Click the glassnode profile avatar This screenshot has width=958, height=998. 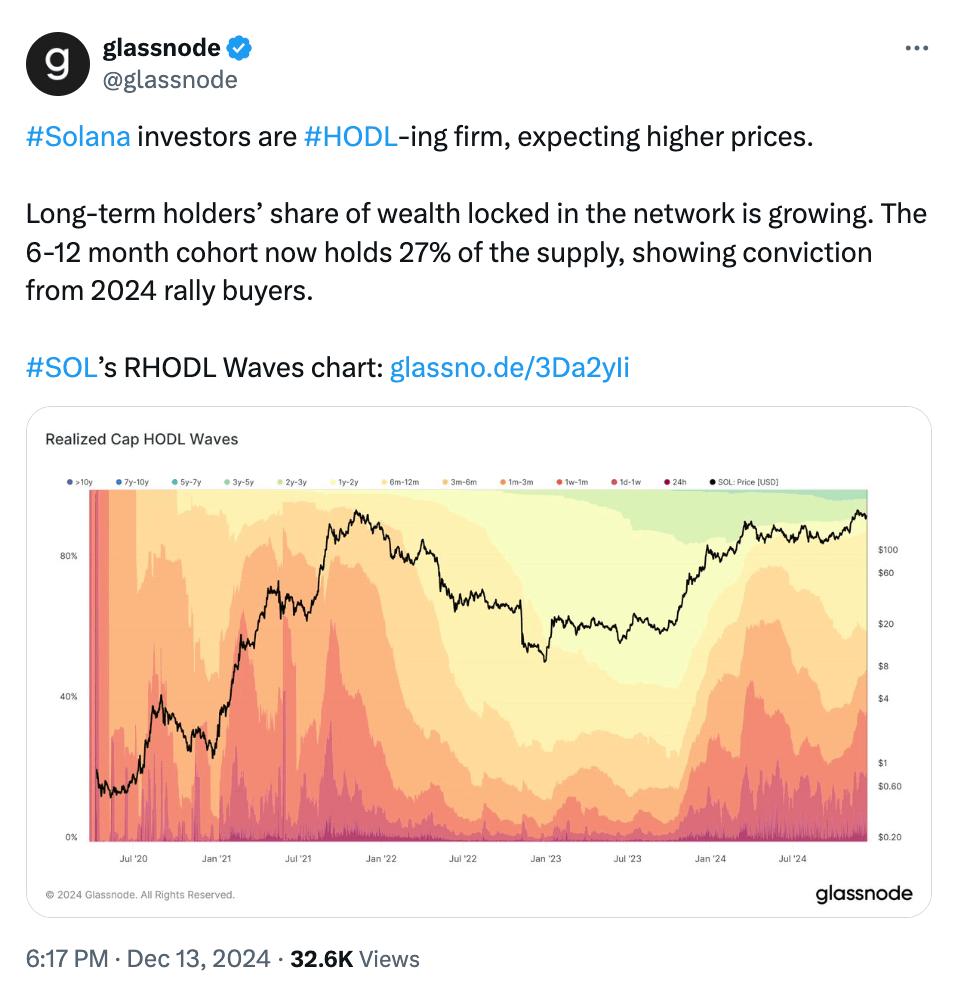click(57, 63)
